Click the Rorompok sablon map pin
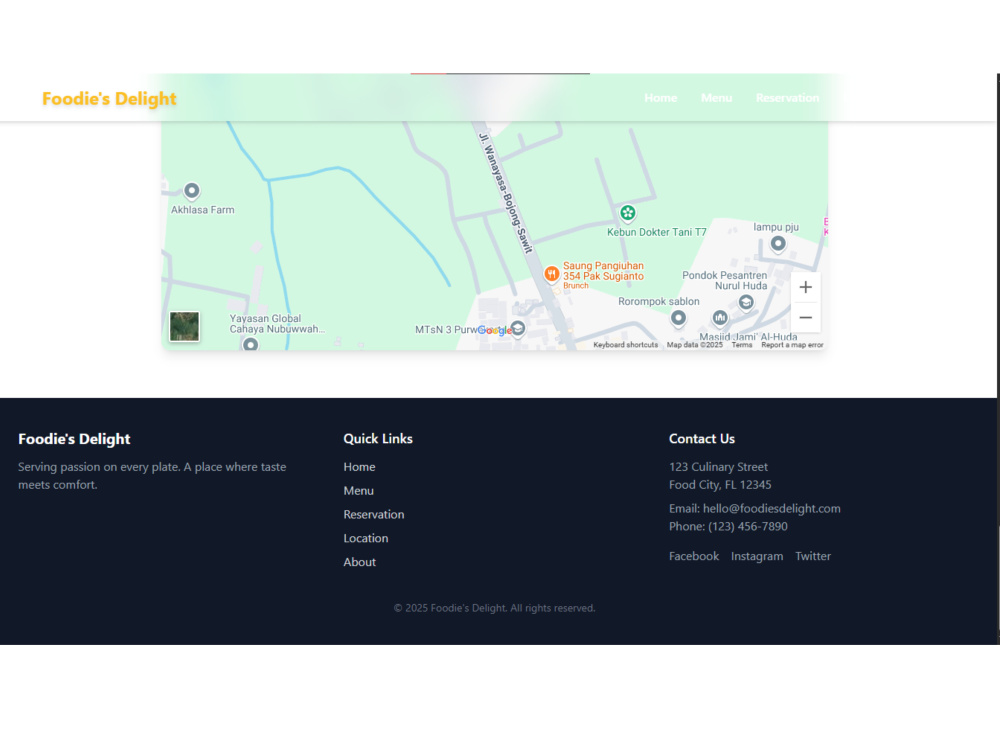The image size is (1000, 750). pyautogui.click(x=678, y=317)
